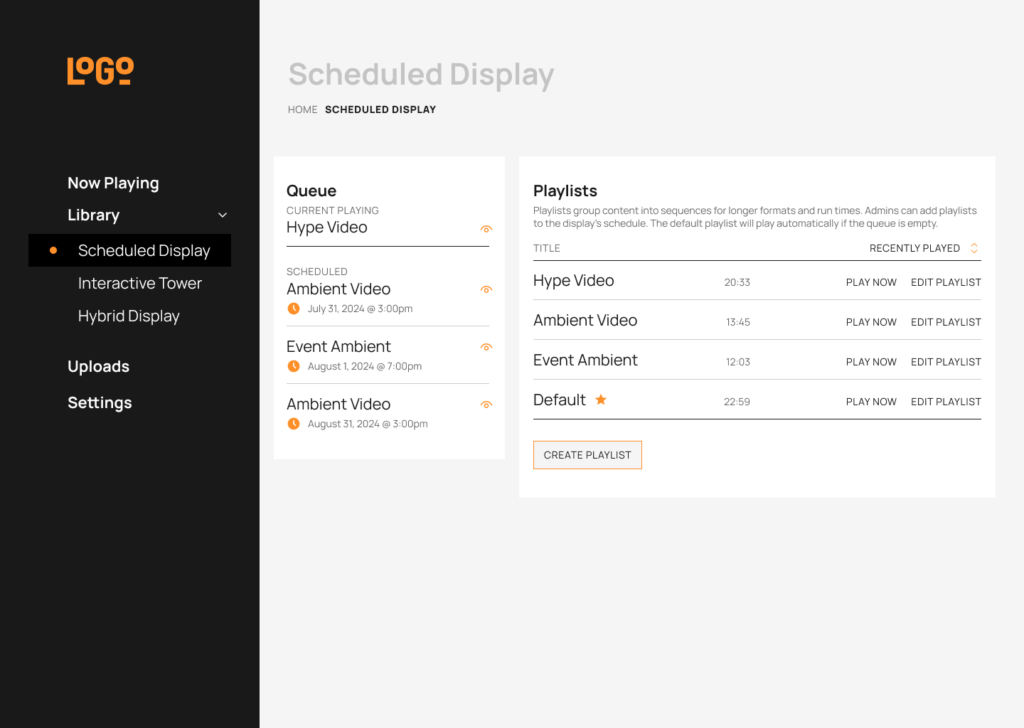The height and width of the screenshot is (728, 1024).
Task: Click the 'CURRENT PLAYING' label in Queue
Action: (x=332, y=210)
